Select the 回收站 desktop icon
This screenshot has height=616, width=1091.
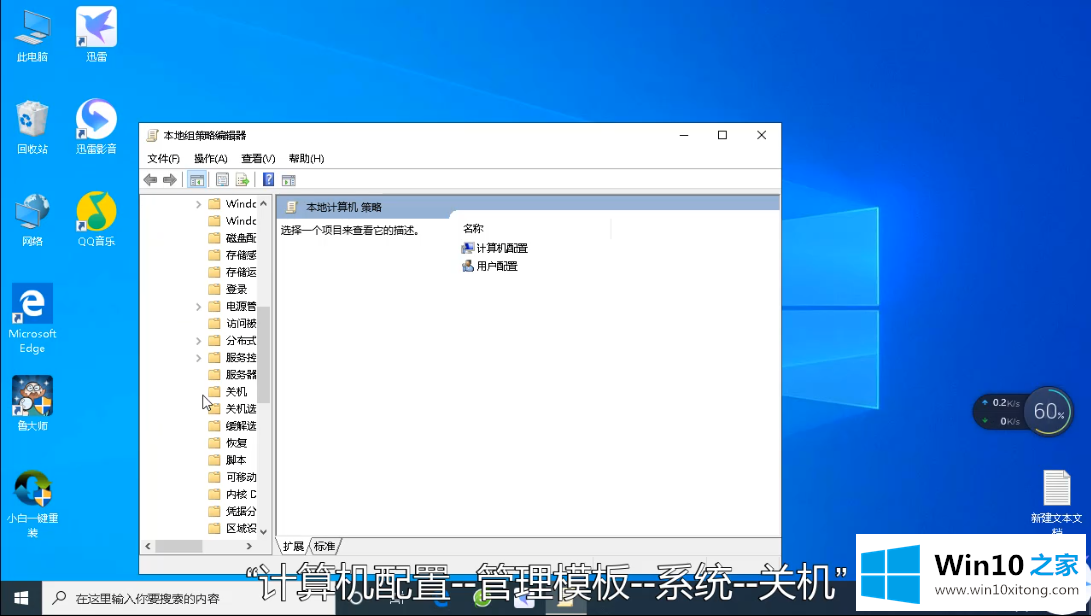32,127
